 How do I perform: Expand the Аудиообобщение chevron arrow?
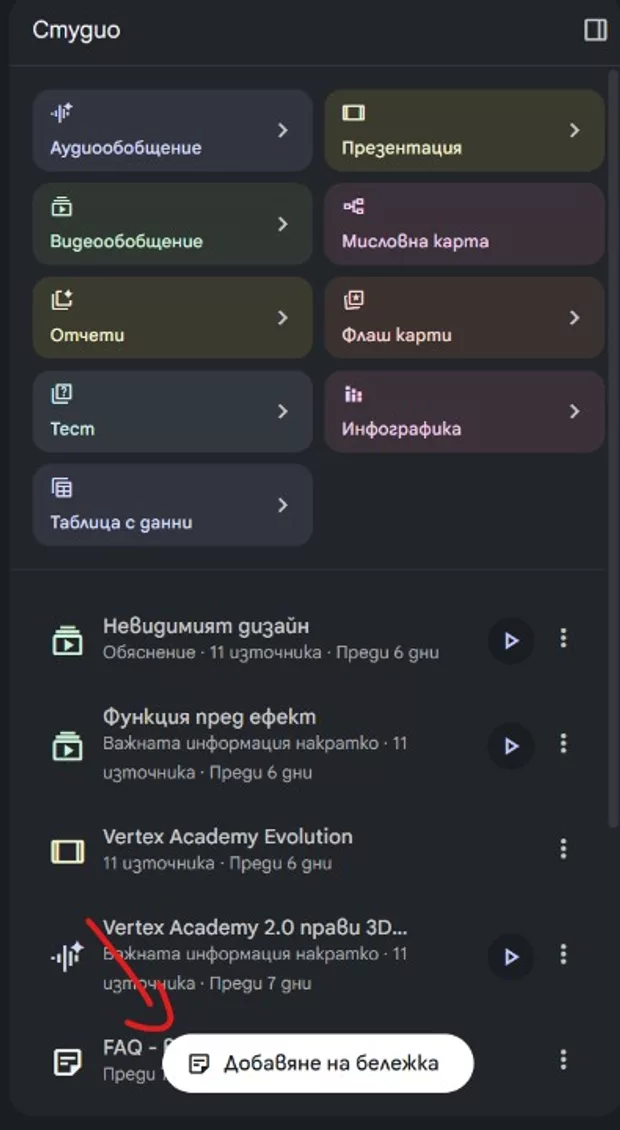283,131
